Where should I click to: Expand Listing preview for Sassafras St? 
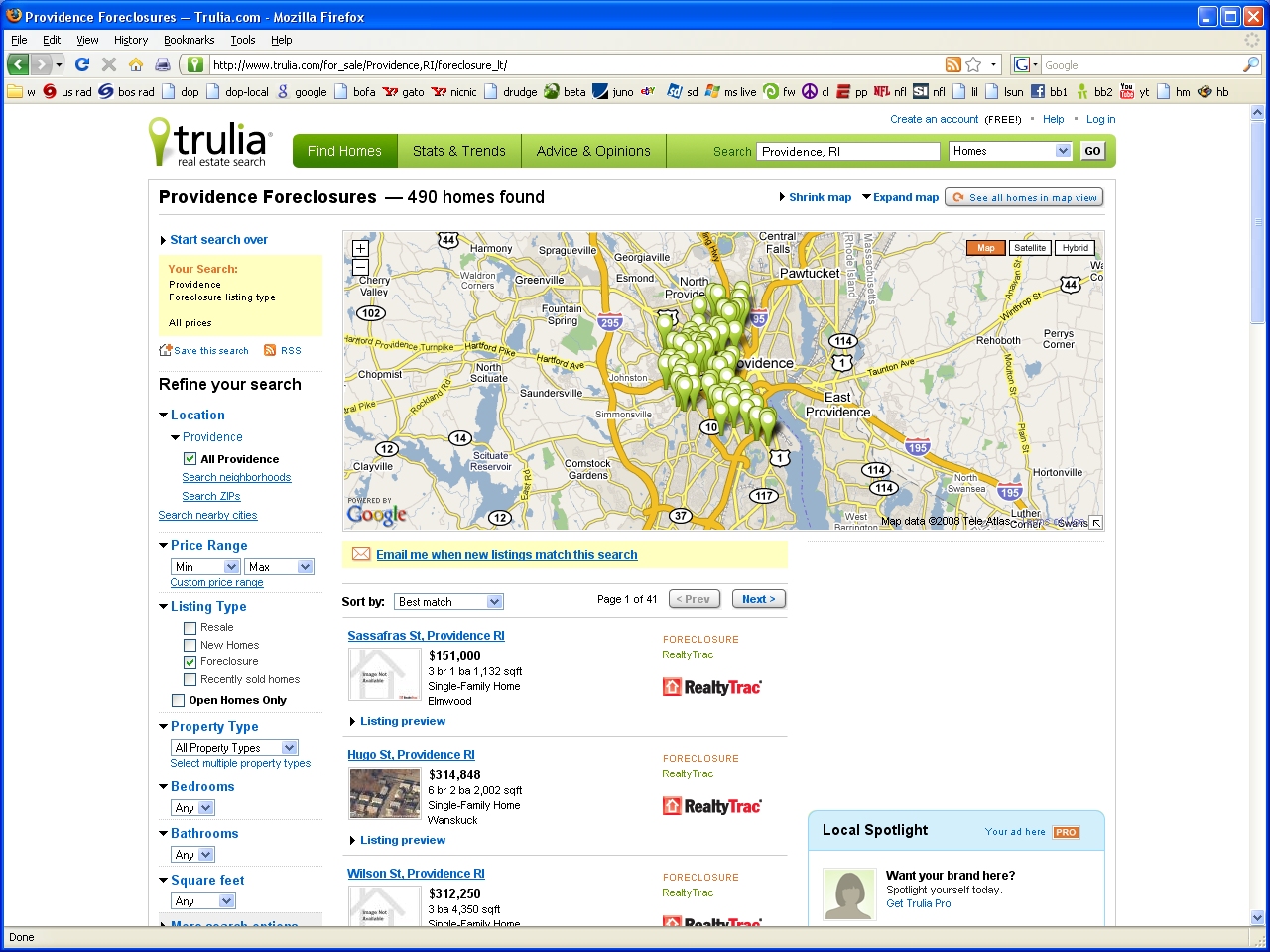coord(397,721)
